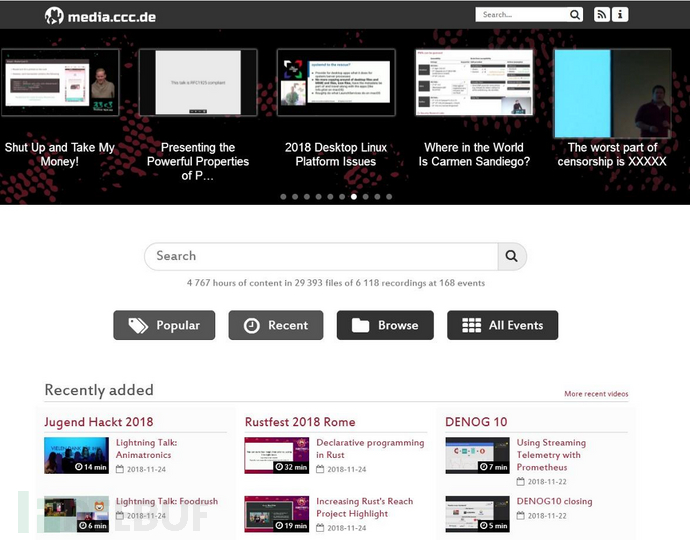Click the date 2018-11-22 under DENOG10 closing
The width and height of the screenshot is (690, 540).
click(547, 516)
